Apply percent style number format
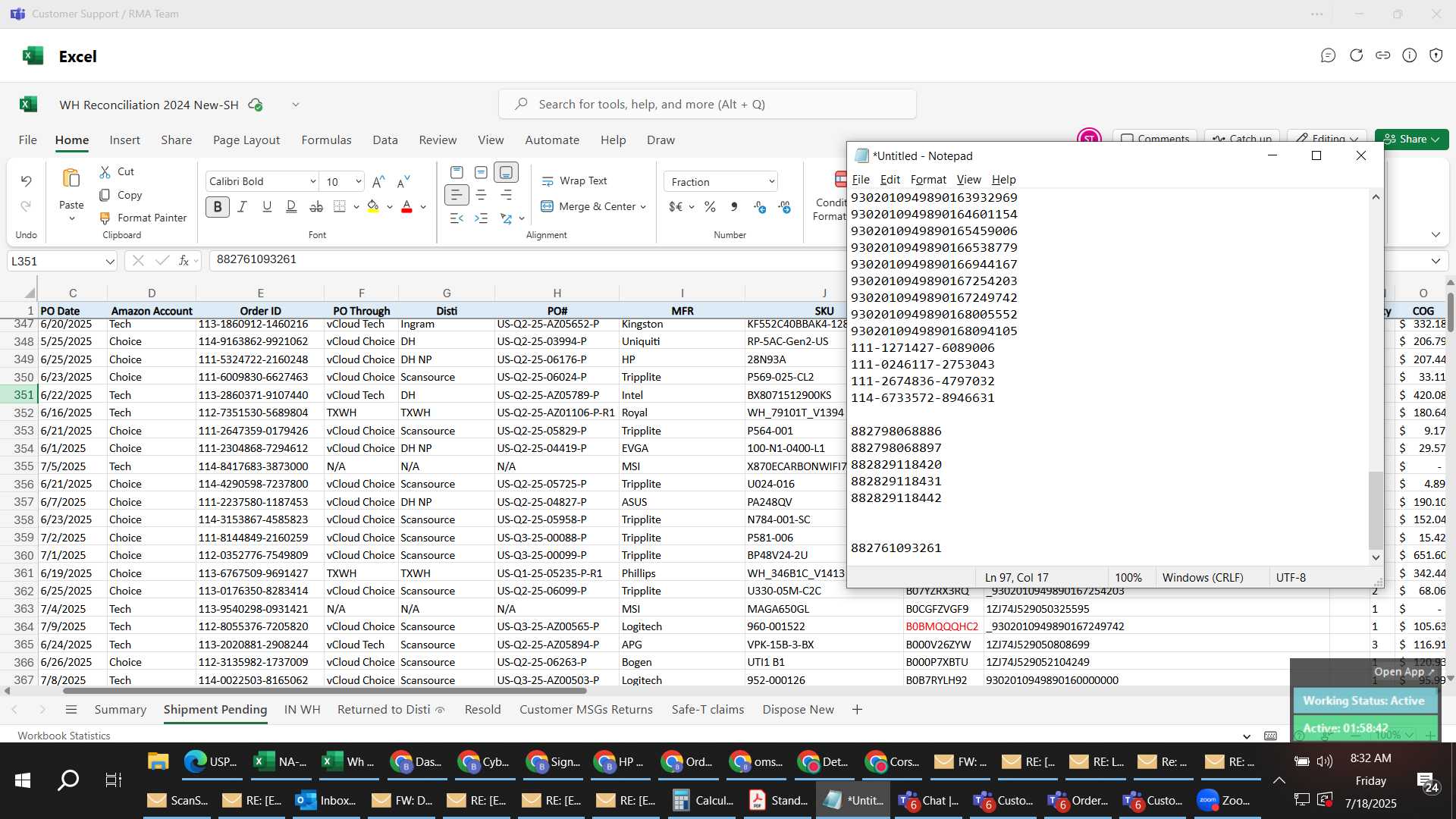Screen dimensions: 1456x819 pos(710,206)
